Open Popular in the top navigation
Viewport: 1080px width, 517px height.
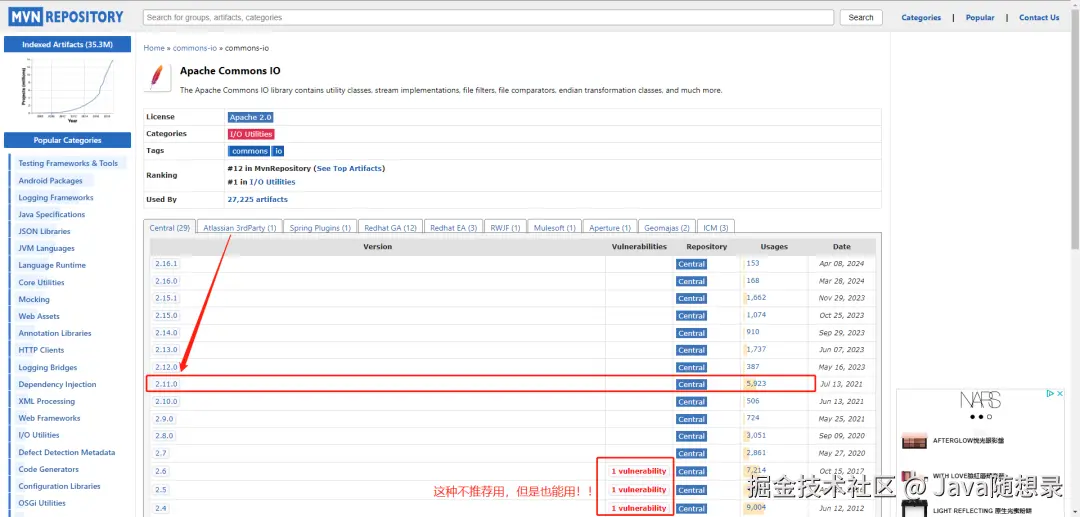(979, 18)
